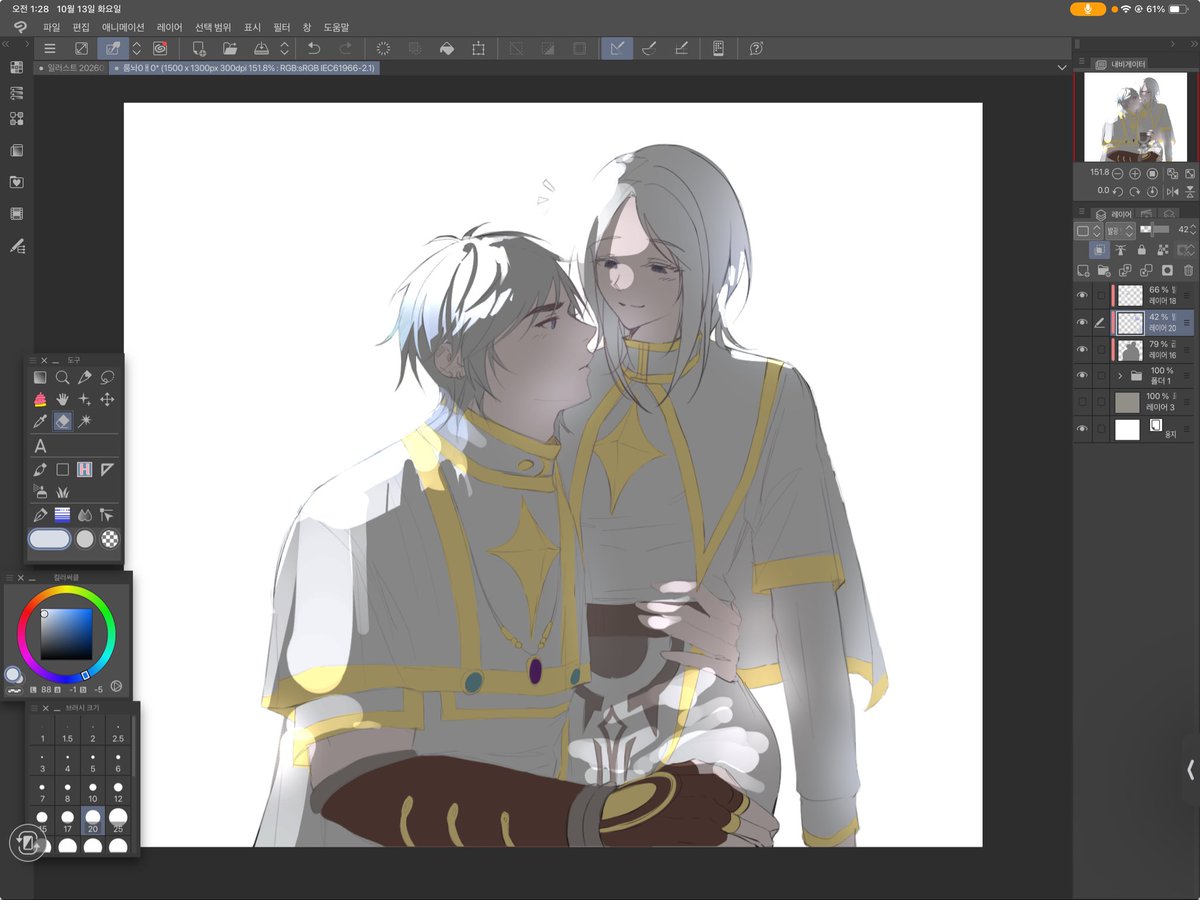Open the 파일 menu
The image size is (1200, 900).
tap(52, 27)
